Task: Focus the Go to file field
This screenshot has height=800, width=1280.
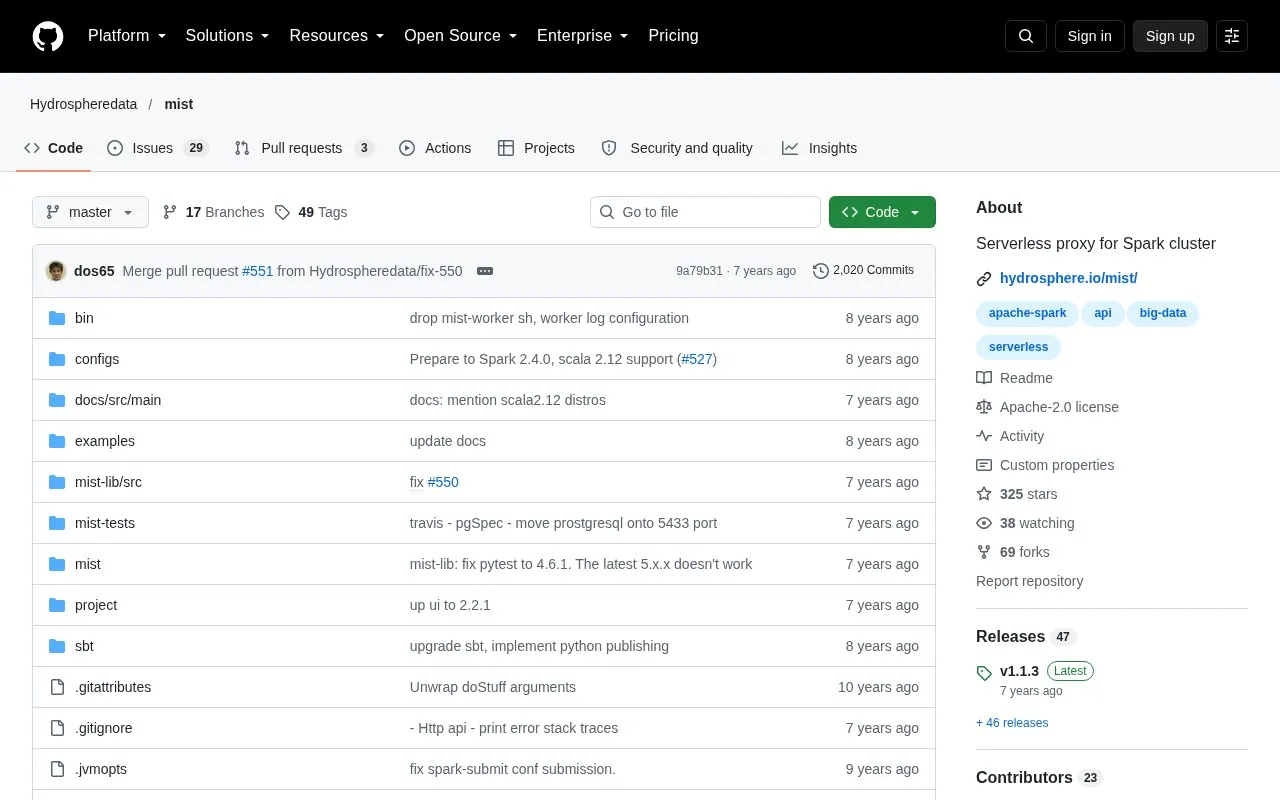Action: coord(705,212)
